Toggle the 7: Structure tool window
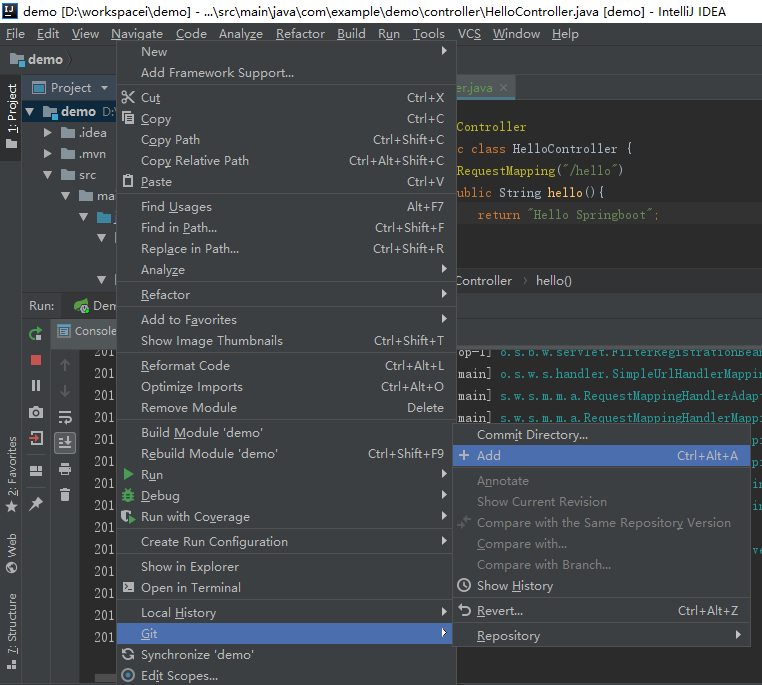Screen dimensions: 762x685 (x=12, y=631)
